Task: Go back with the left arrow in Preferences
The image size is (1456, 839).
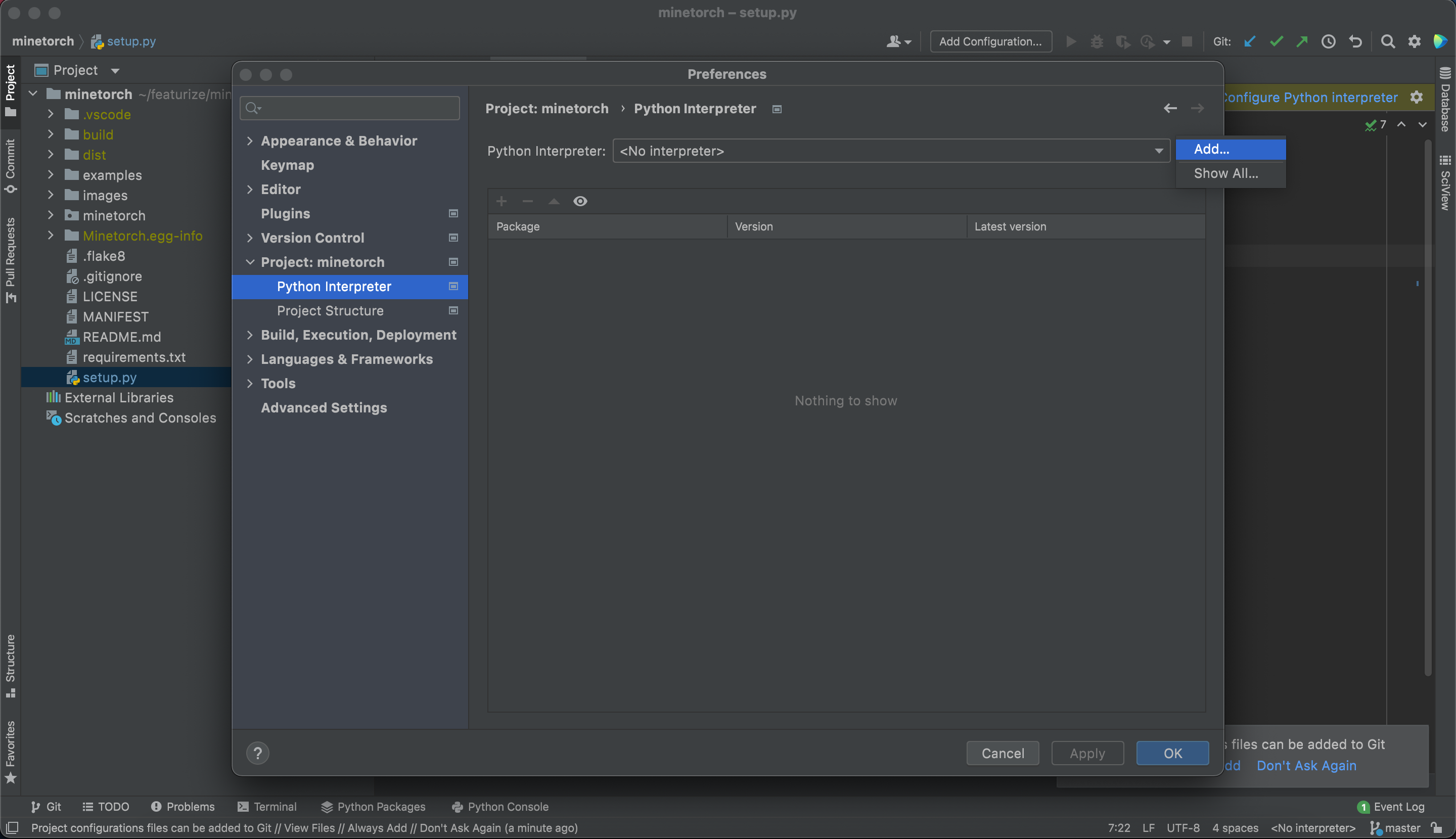Action: (1169, 108)
